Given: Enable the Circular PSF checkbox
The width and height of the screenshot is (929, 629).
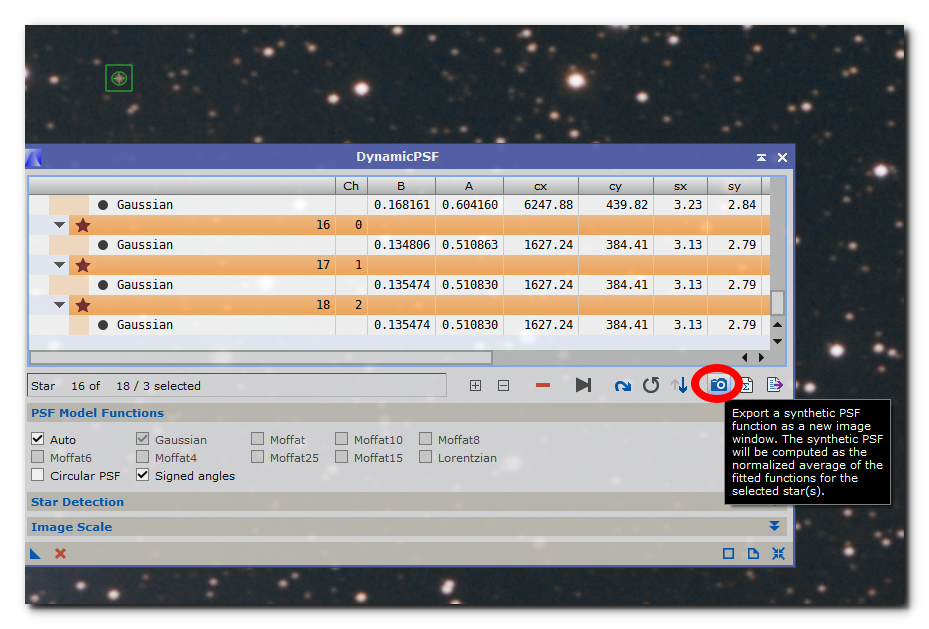Looking at the screenshot, I should (37, 475).
